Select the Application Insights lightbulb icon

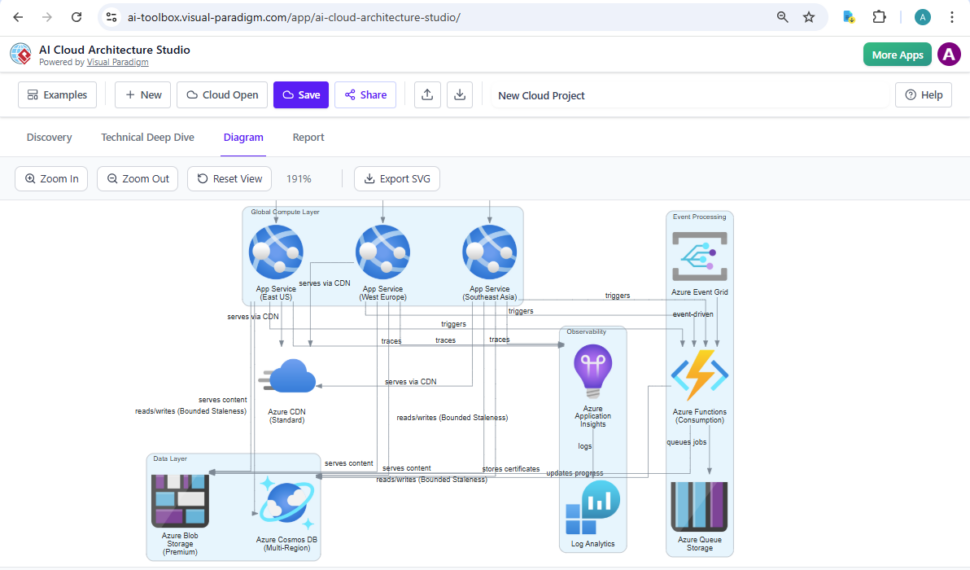coord(593,371)
